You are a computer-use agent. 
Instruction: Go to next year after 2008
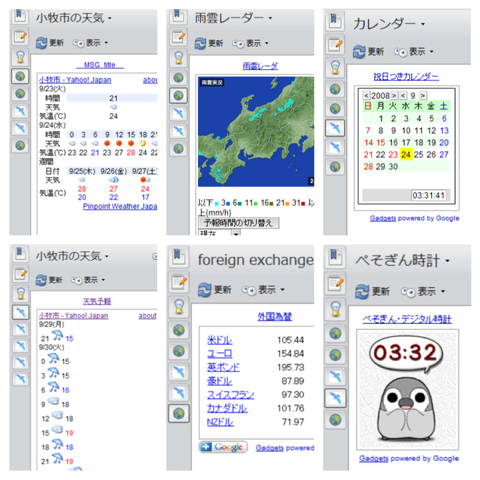point(394,95)
